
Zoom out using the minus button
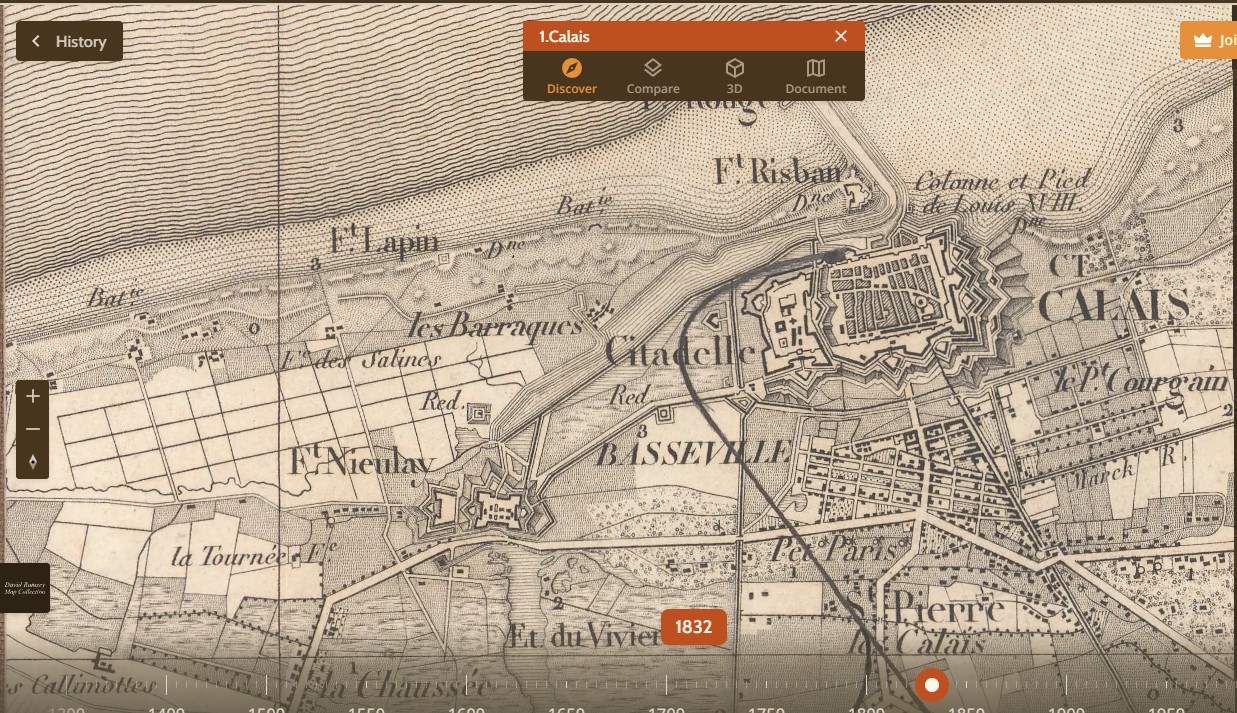pyautogui.click(x=33, y=429)
